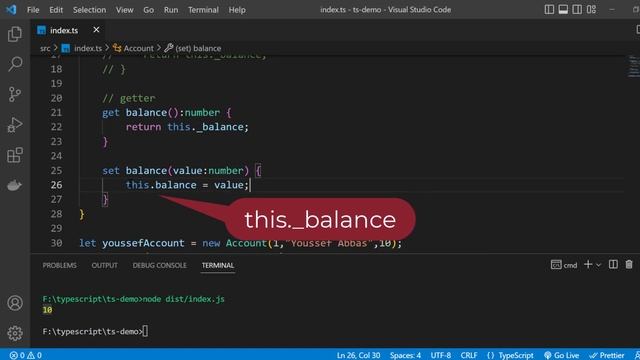This screenshot has height=360, width=640.
Task: Click line number 26 in the gutter
Action: click(56, 185)
